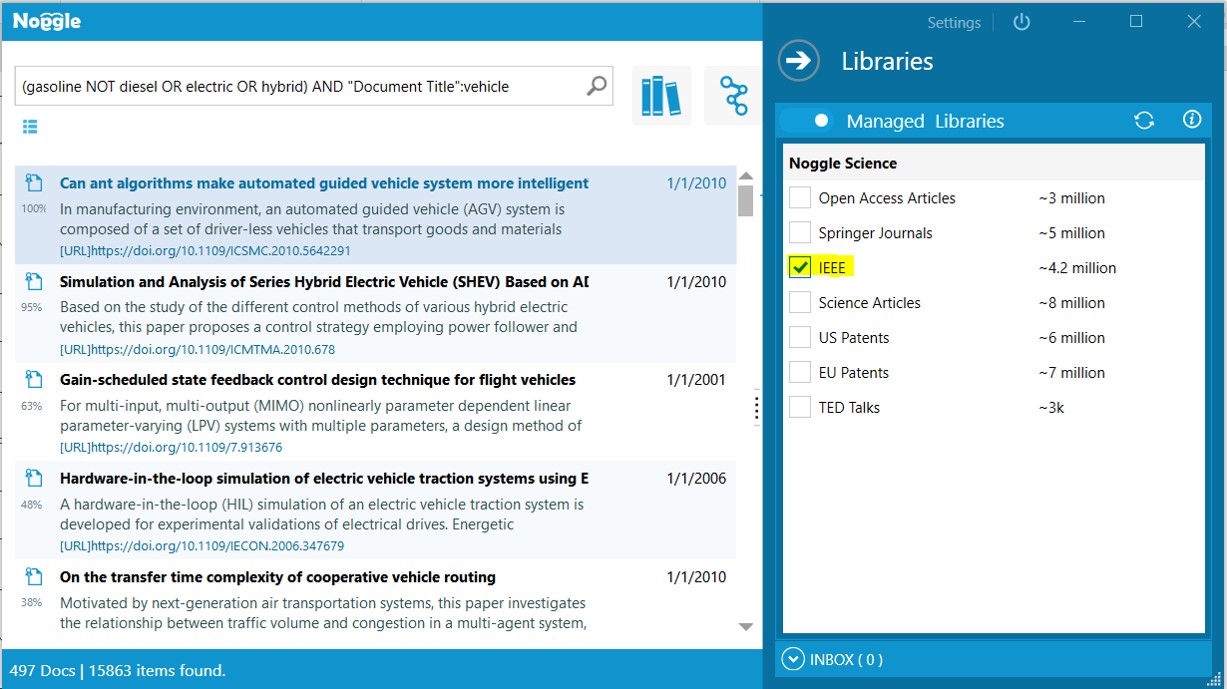Check the Springer Journals library

[x=800, y=233]
